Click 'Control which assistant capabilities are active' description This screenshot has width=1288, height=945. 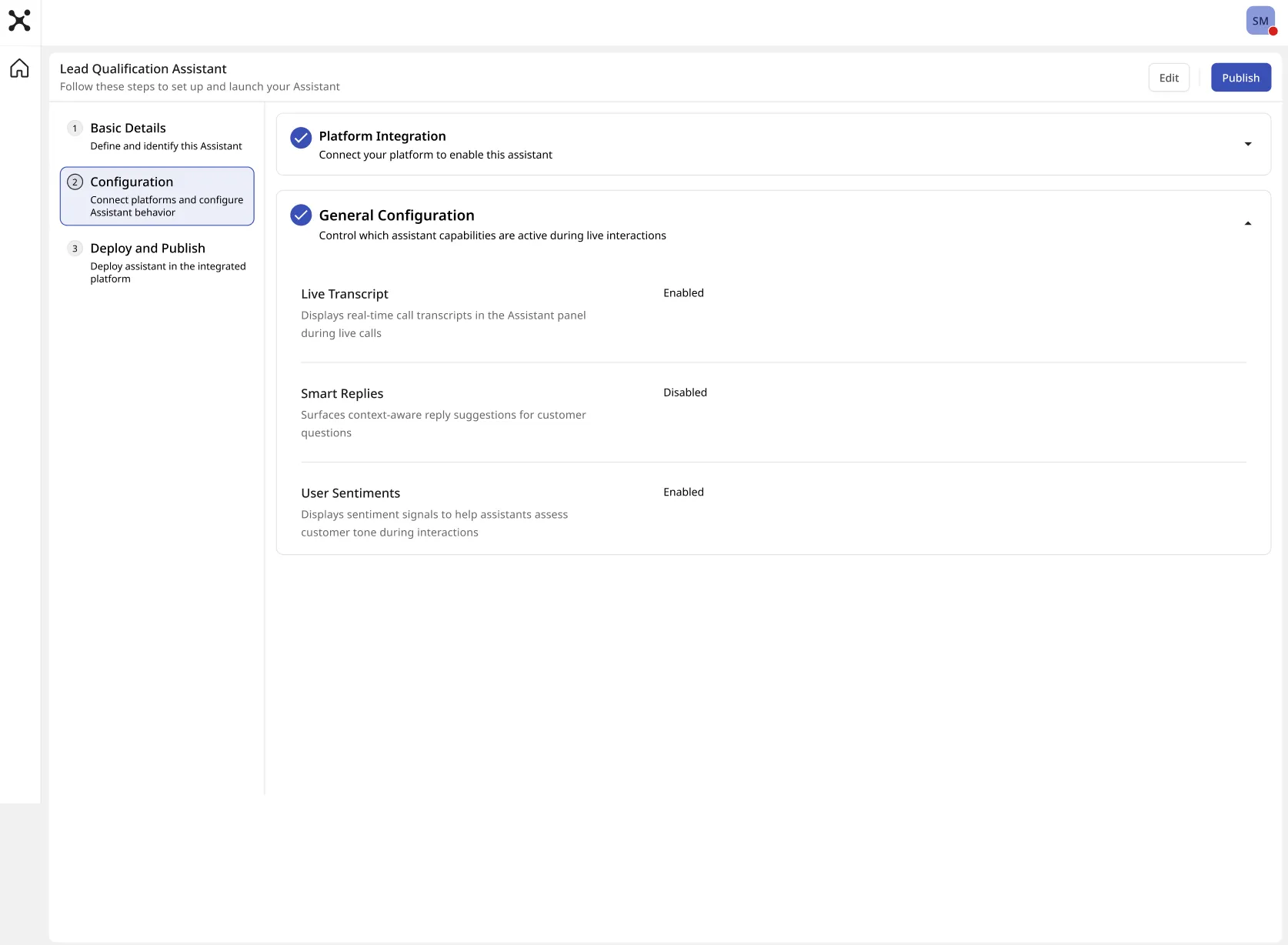(x=492, y=235)
